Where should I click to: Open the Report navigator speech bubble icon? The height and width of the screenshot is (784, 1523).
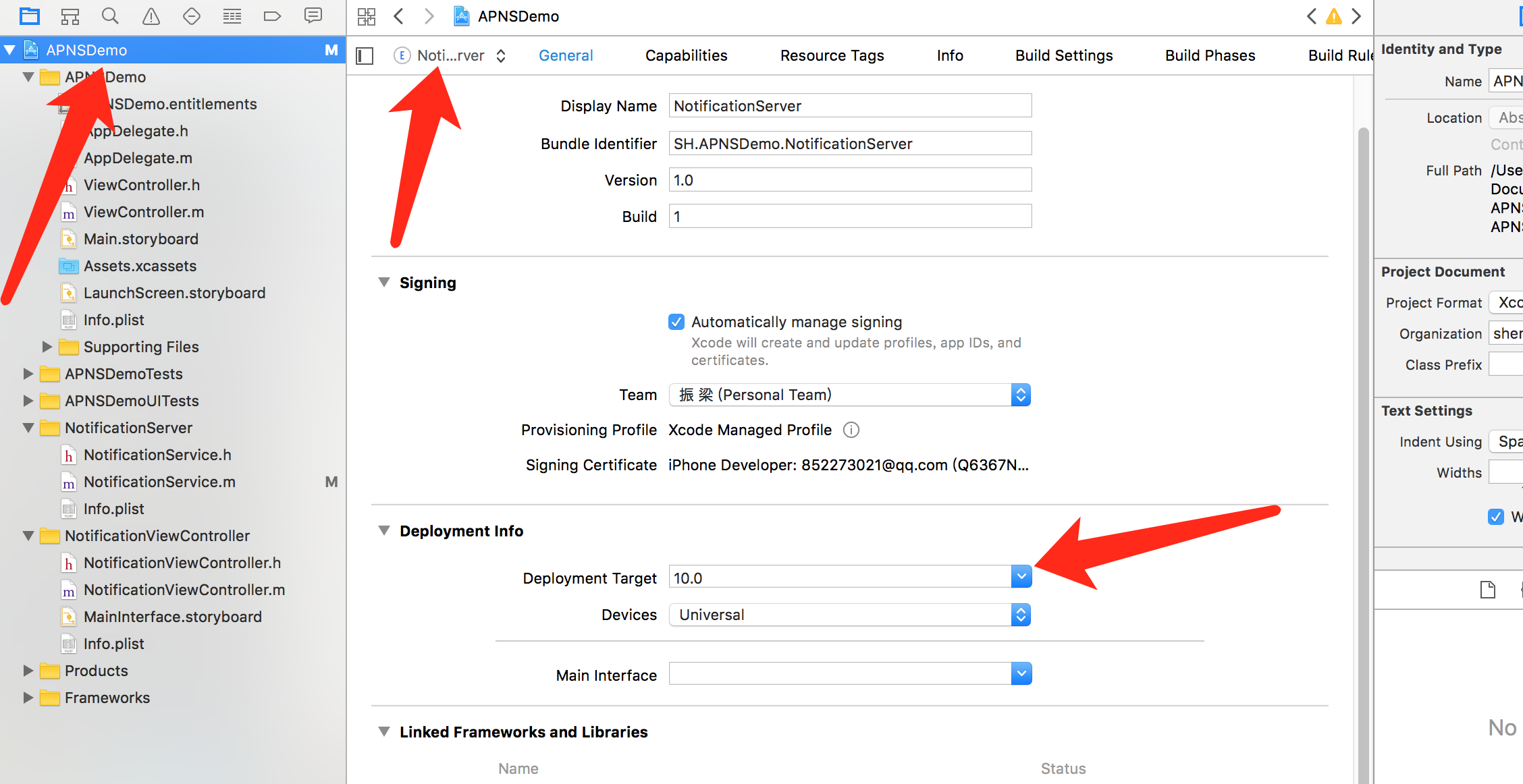313,16
